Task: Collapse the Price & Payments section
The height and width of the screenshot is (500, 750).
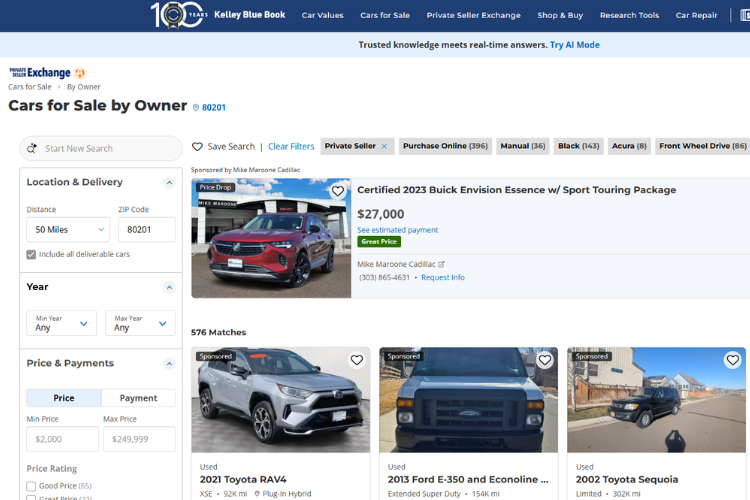Action: coord(169,364)
